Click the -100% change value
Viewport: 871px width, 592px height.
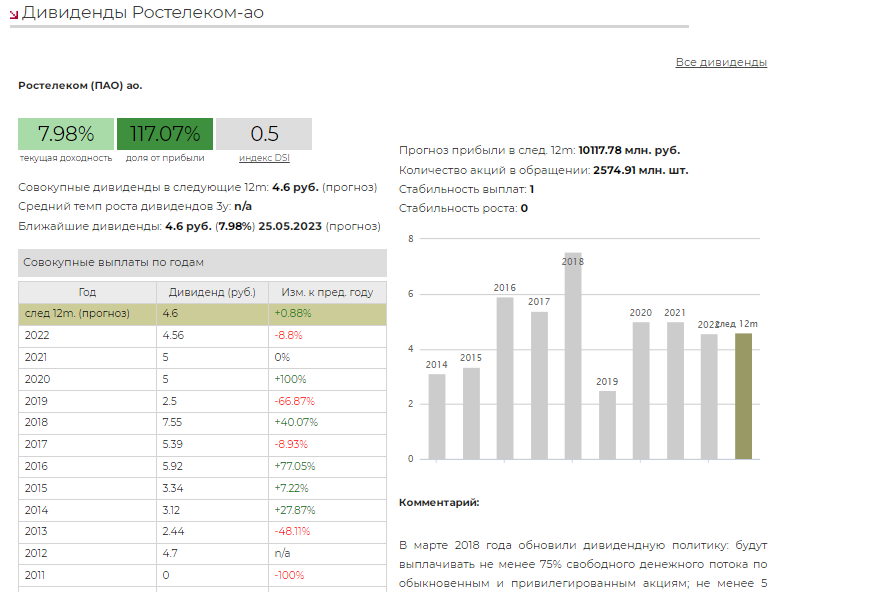coord(289,575)
